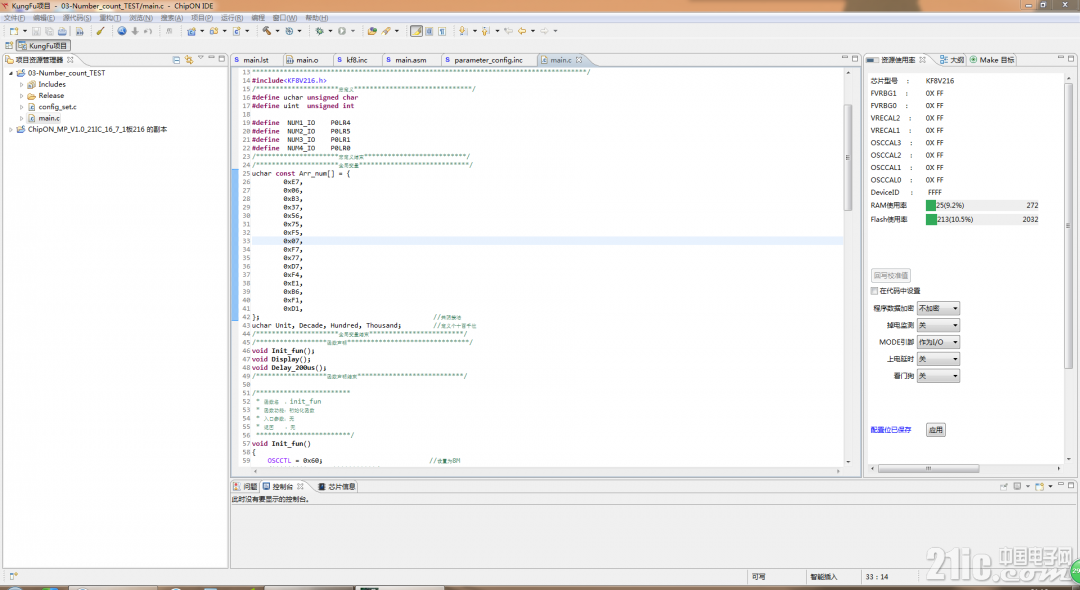This screenshot has height=590, width=1080.
Task: Open the 掉电监测 dropdown
Action: point(938,325)
